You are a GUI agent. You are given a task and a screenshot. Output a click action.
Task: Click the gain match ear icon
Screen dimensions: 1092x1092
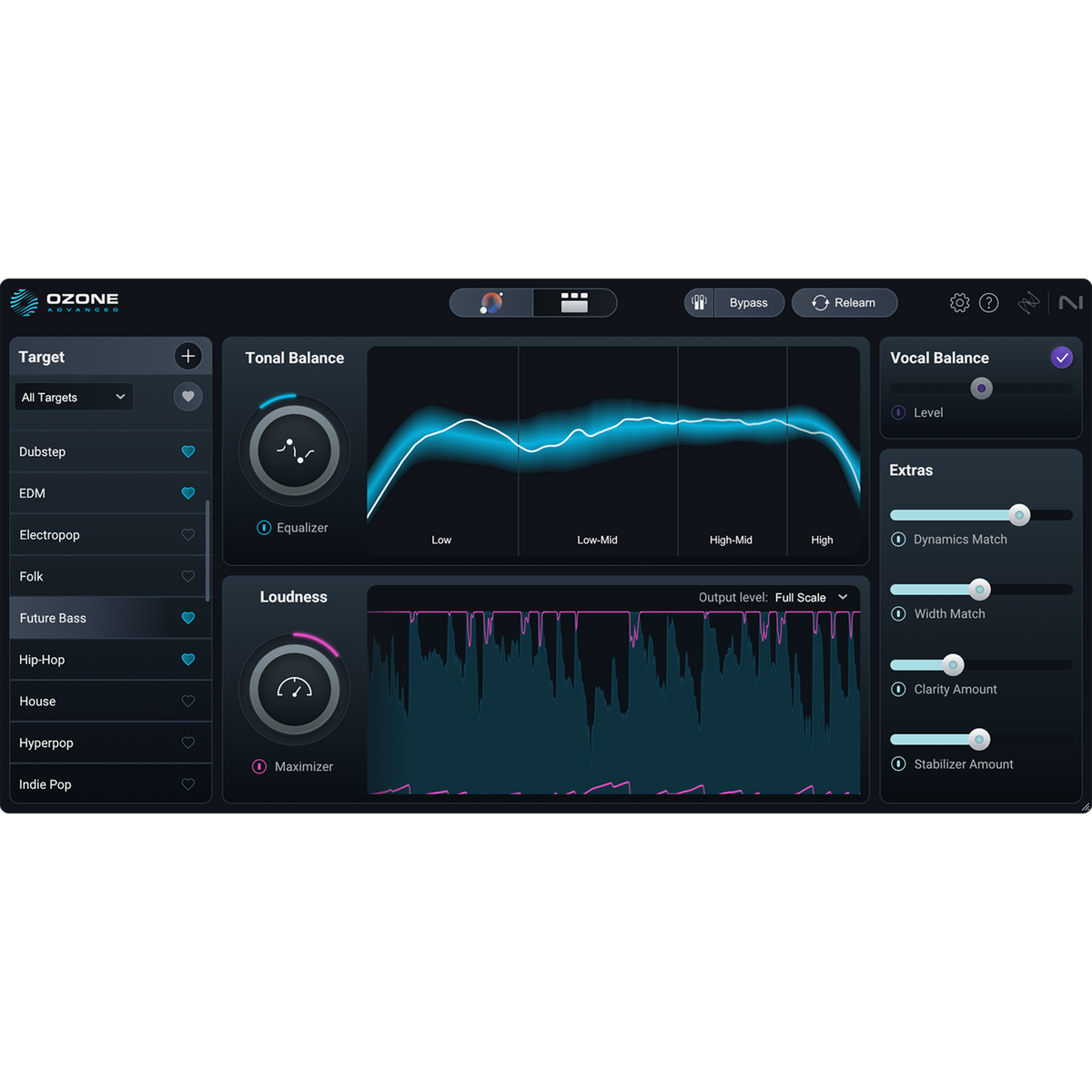click(x=699, y=303)
